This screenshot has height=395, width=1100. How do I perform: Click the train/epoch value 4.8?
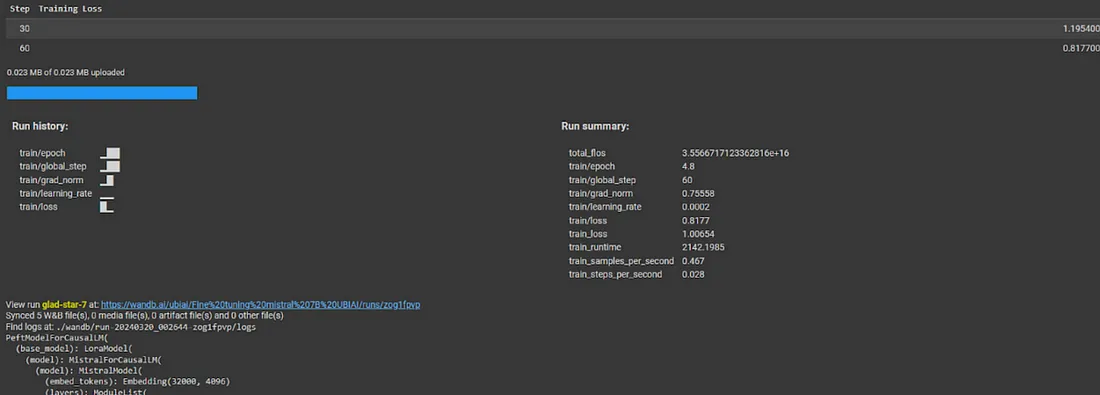pyautogui.click(x=688, y=166)
